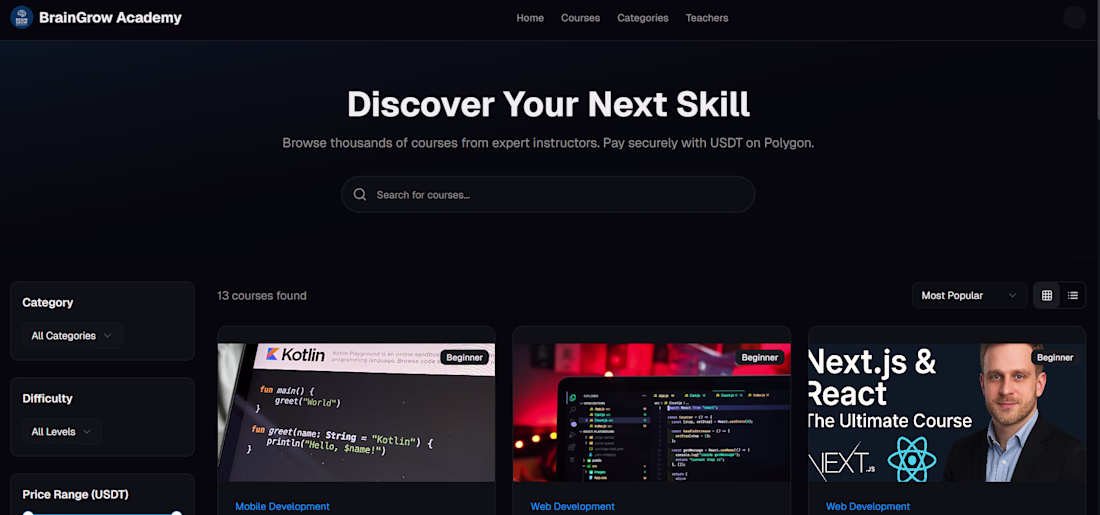Screen dimensions: 1100x515
Task: Go to the Courses menu item
Action: [580, 18]
